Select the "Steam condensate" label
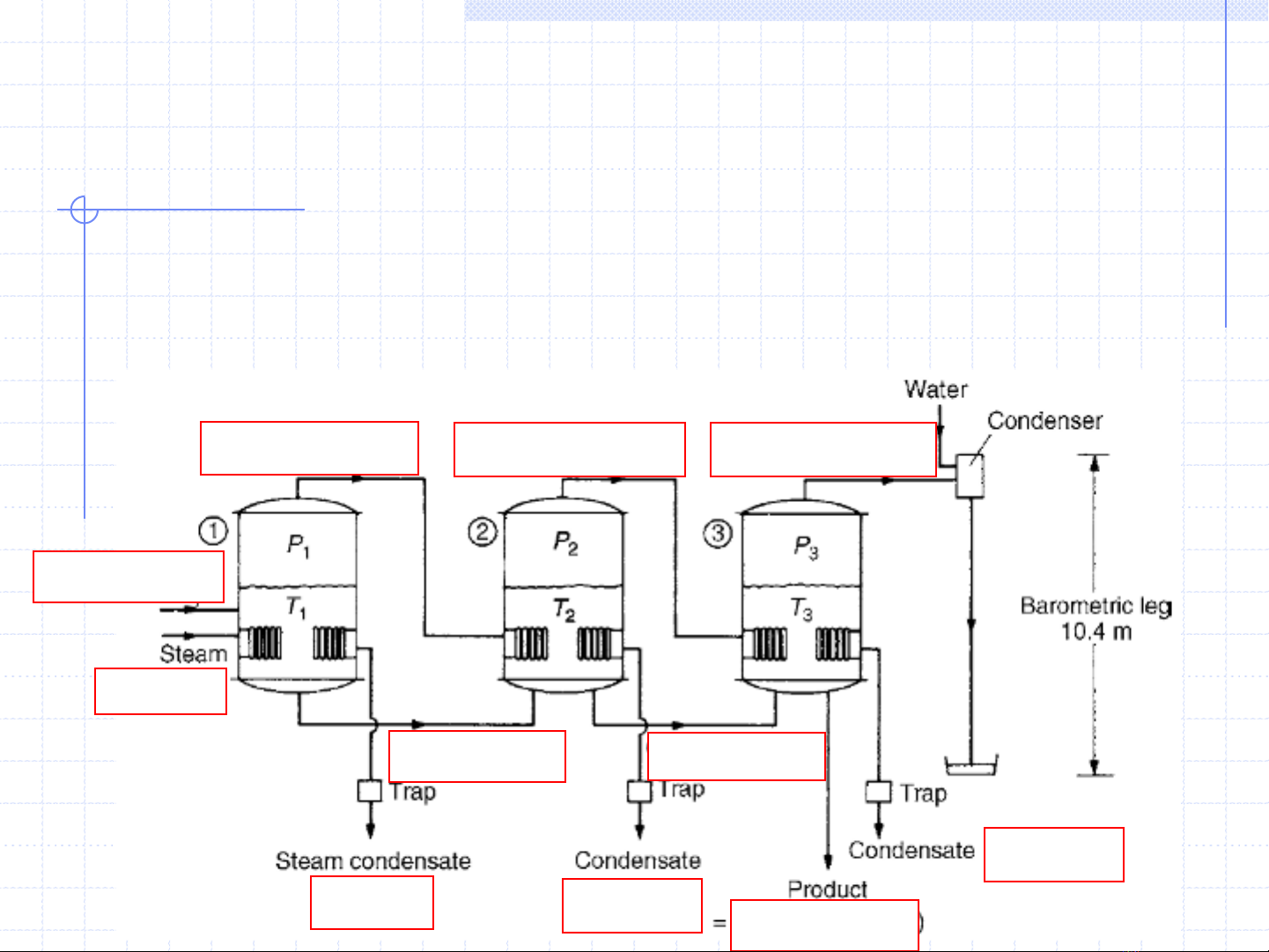The width and height of the screenshot is (1269, 952). [373, 860]
